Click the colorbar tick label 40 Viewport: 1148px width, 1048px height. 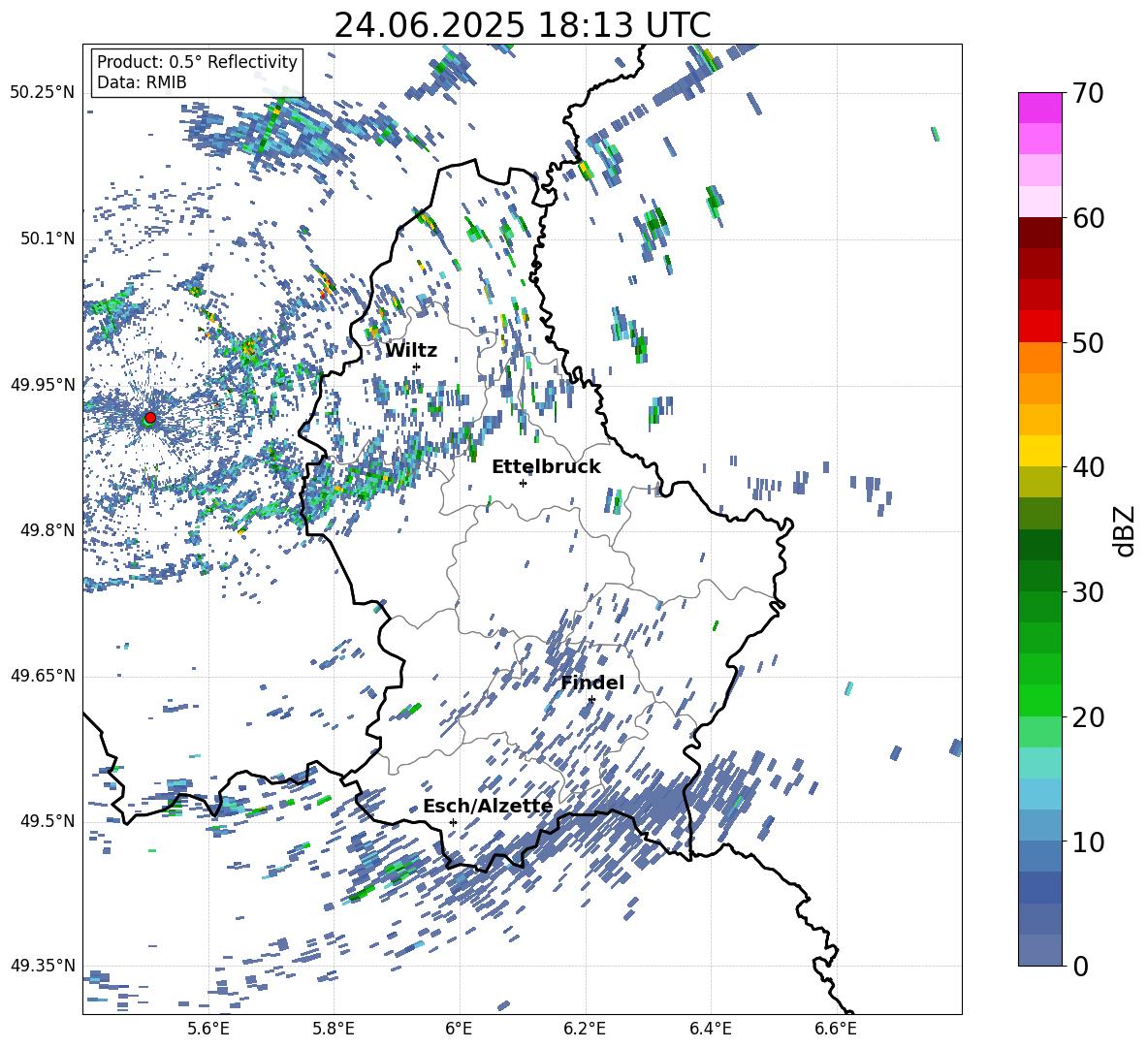coord(1088,467)
